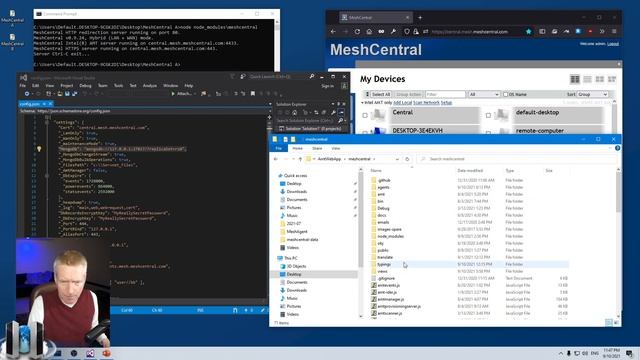Click the lightbulb quick action in code editor
This screenshot has height=360, width=640.
[39, 149]
